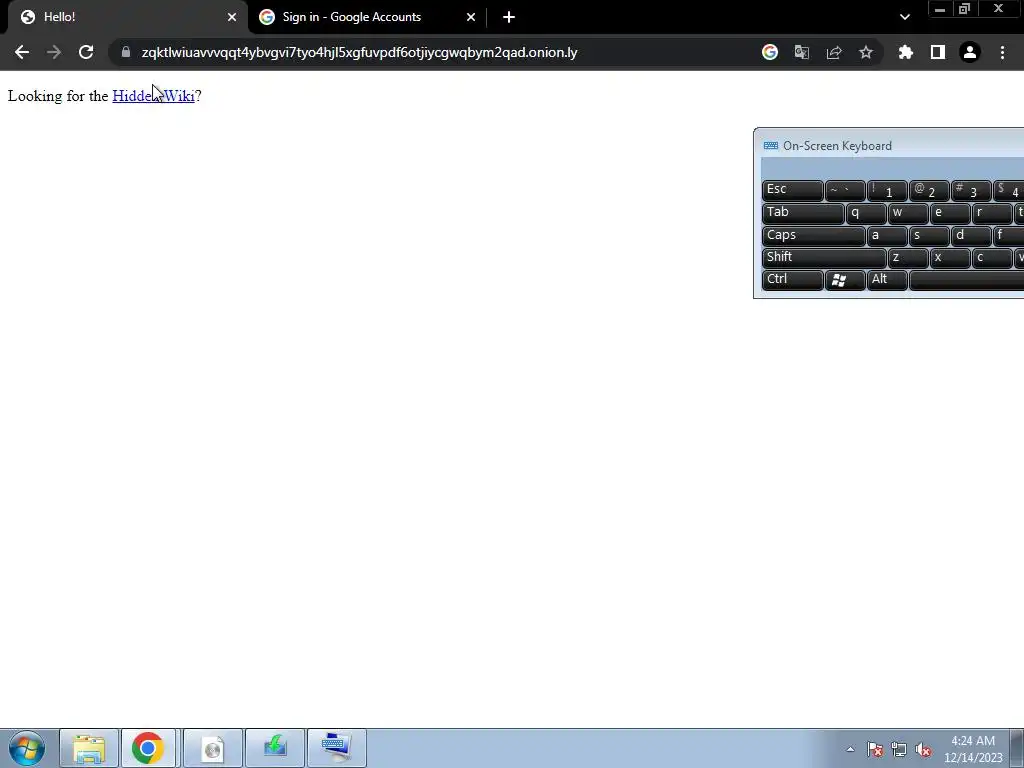Click the On-Screen Keyboard taskbar icon
The width and height of the screenshot is (1024, 768).
[337, 748]
